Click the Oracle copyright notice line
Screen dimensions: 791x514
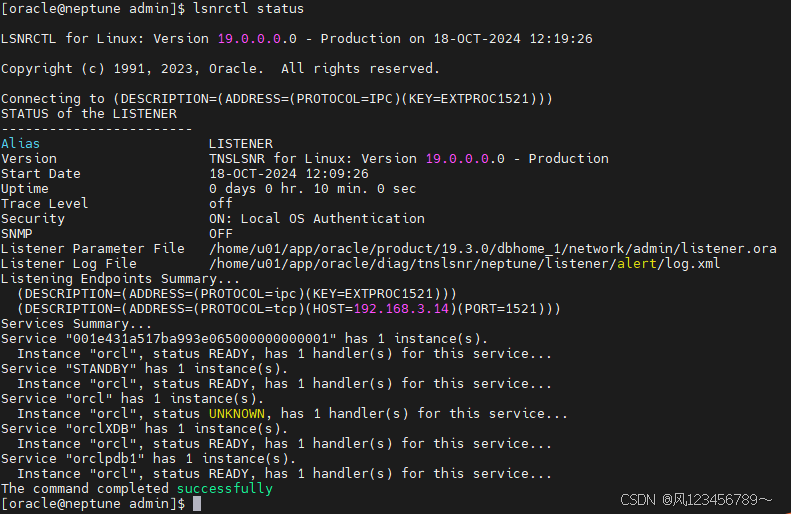220,69
